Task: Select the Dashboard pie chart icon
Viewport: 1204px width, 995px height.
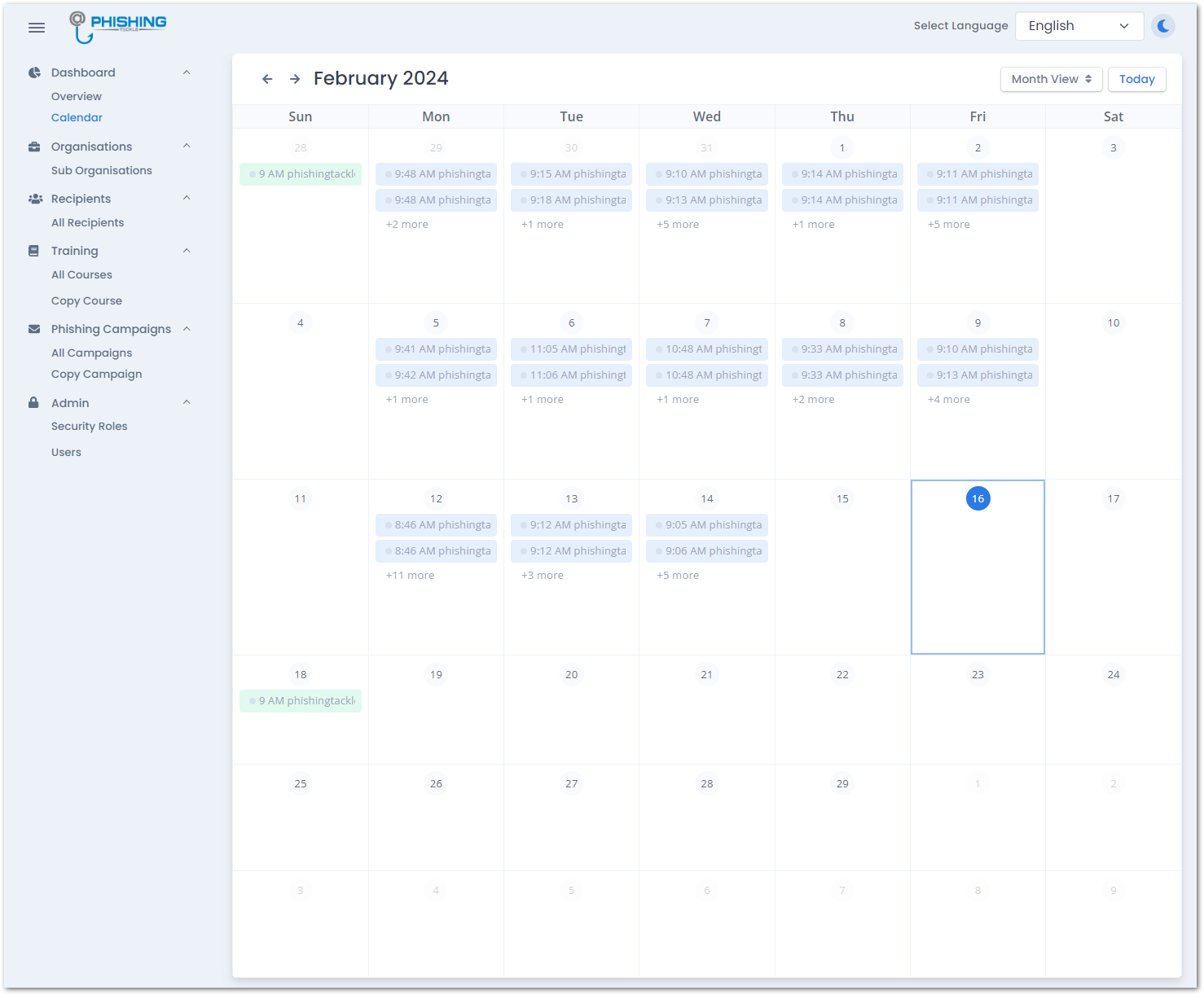Action: pos(34,72)
